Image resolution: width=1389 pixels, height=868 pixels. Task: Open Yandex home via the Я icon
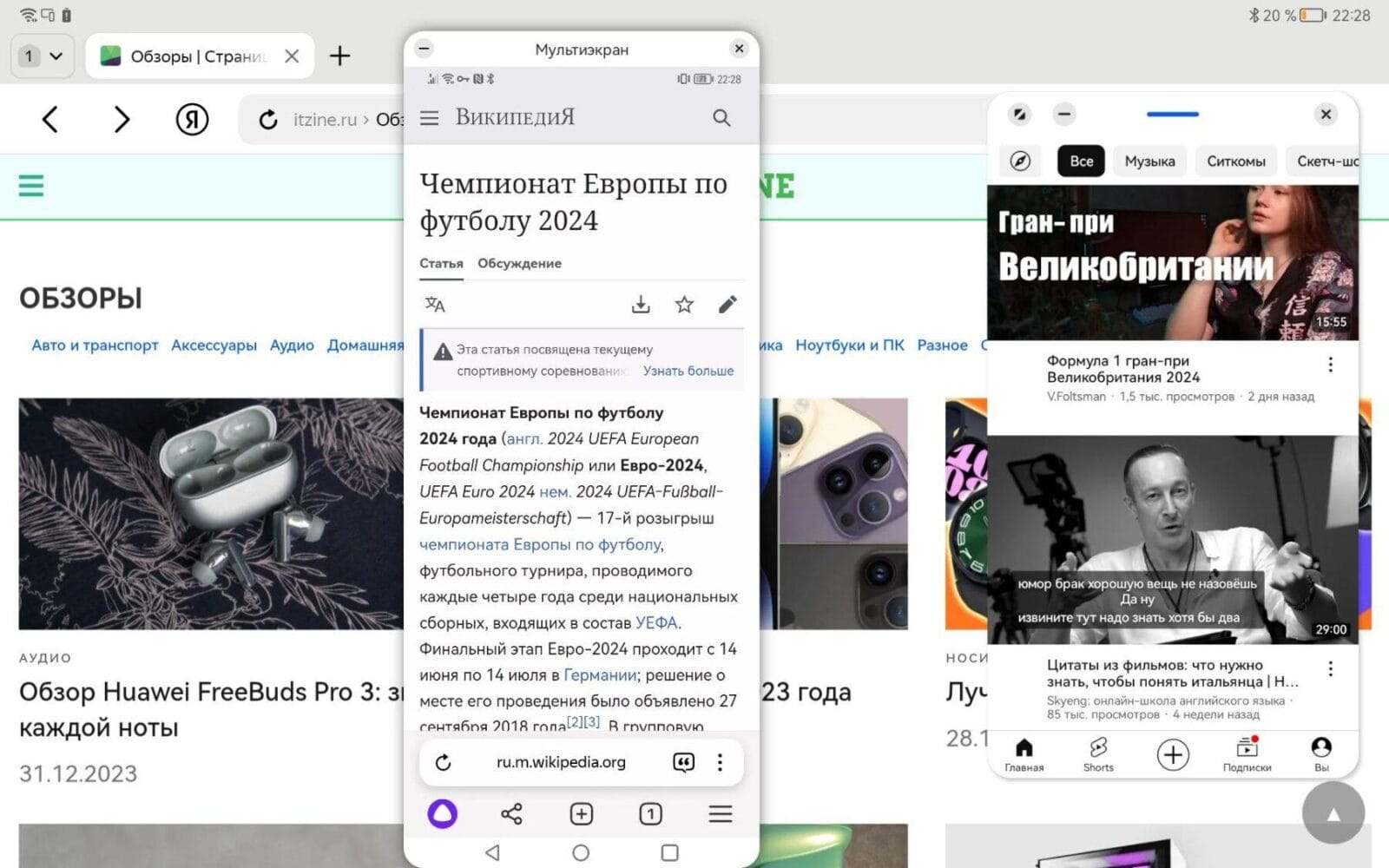pyautogui.click(x=192, y=119)
